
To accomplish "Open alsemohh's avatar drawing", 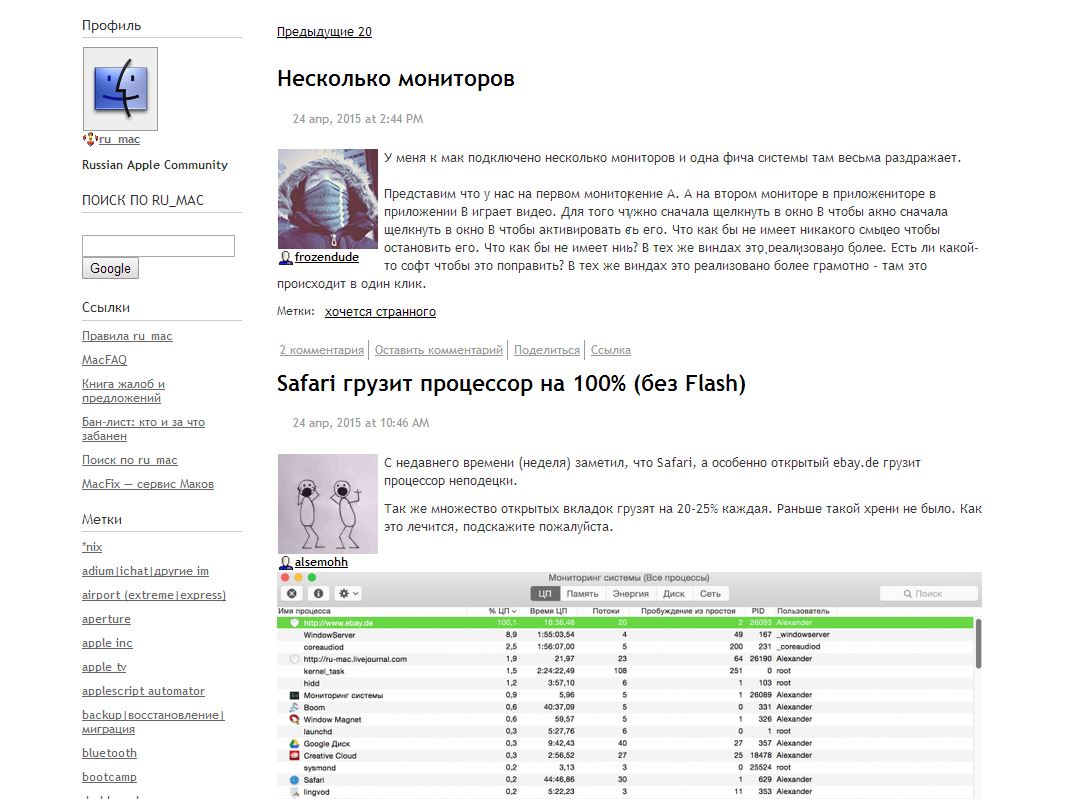I will click(x=328, y=504).
